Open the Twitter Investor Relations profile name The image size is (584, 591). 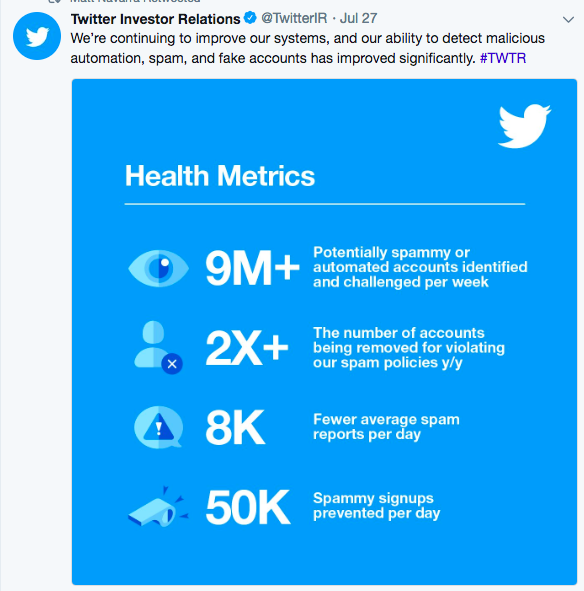[155, 18]
